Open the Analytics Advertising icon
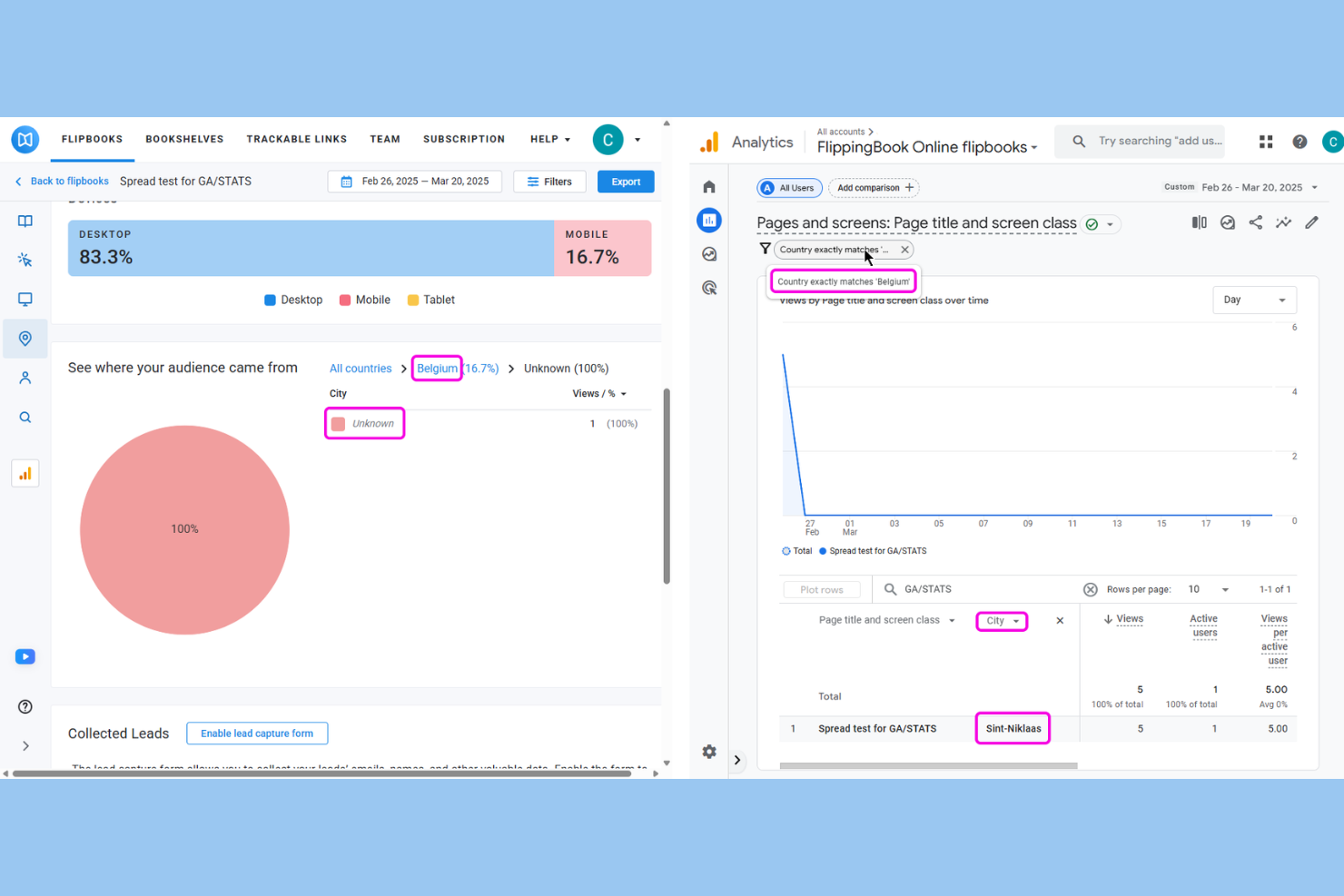 tap(709, 288)
